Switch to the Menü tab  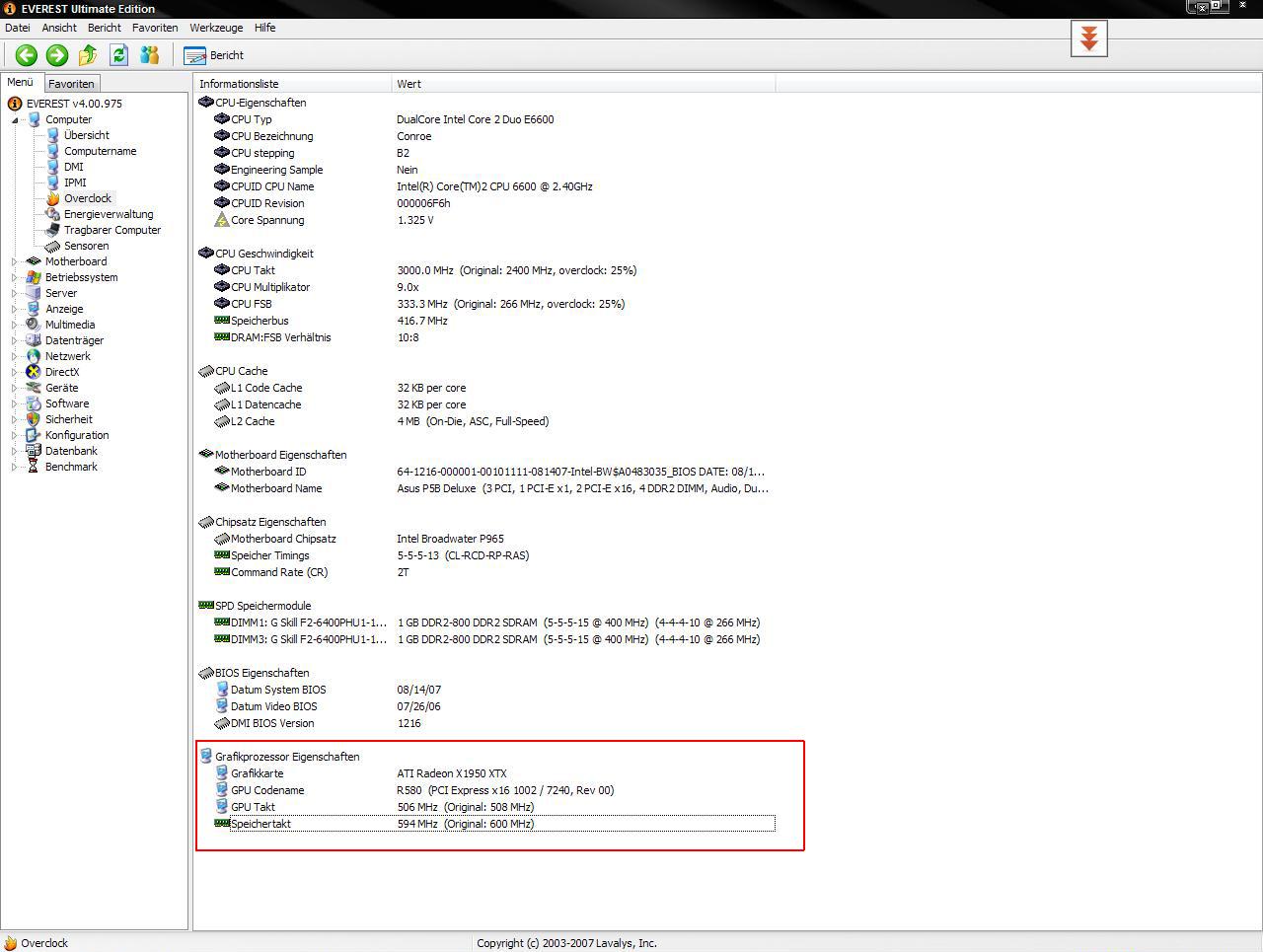21,83
